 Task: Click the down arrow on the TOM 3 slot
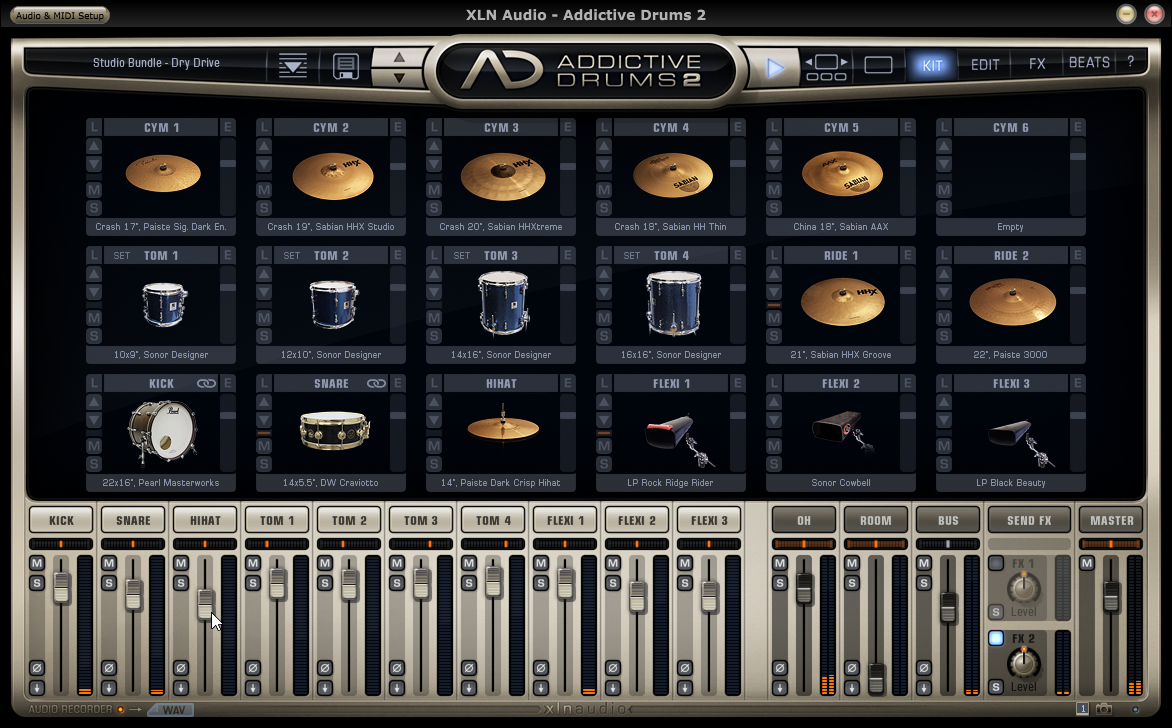[x=434, y=291]
